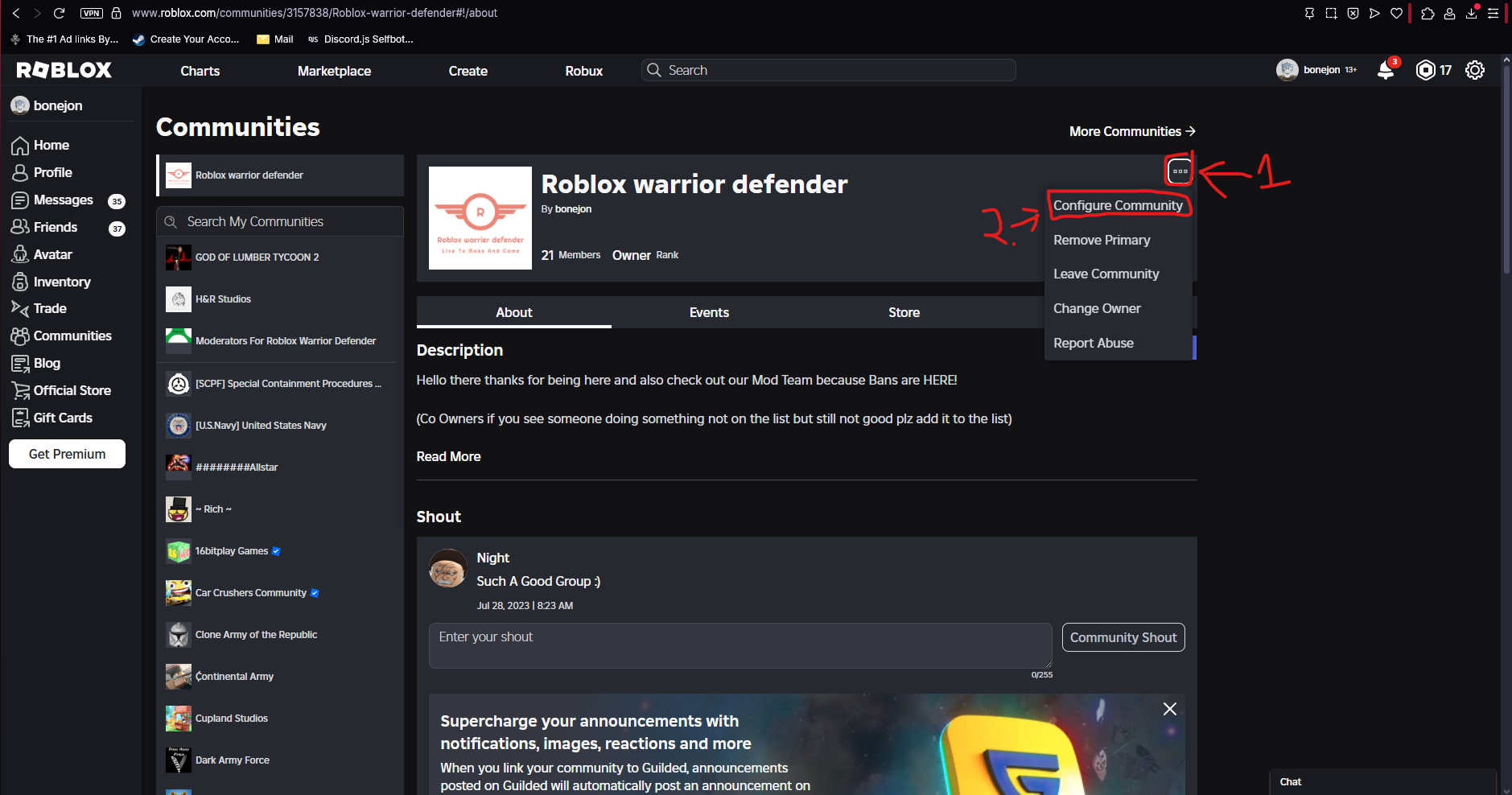Open the Roblox settings gear
The image size is (1512, 795).
pyautogui.click(x=1475, y=70)
